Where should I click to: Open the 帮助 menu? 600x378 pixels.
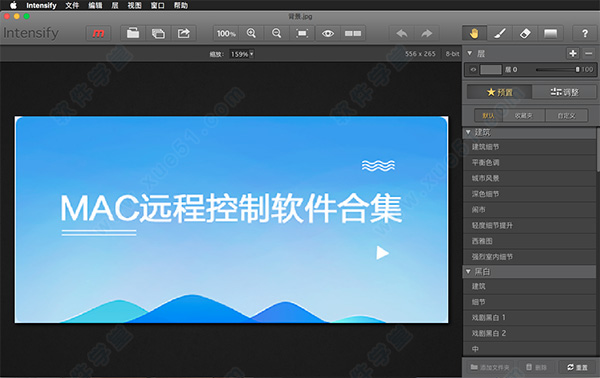(x=181, y=5)
